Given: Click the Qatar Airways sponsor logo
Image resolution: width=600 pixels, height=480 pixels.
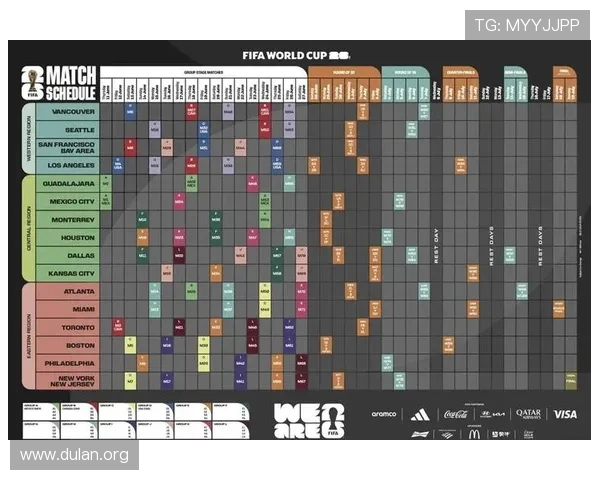Looking at the screenshot, I should pyautogui.click(x=528, y=414).
